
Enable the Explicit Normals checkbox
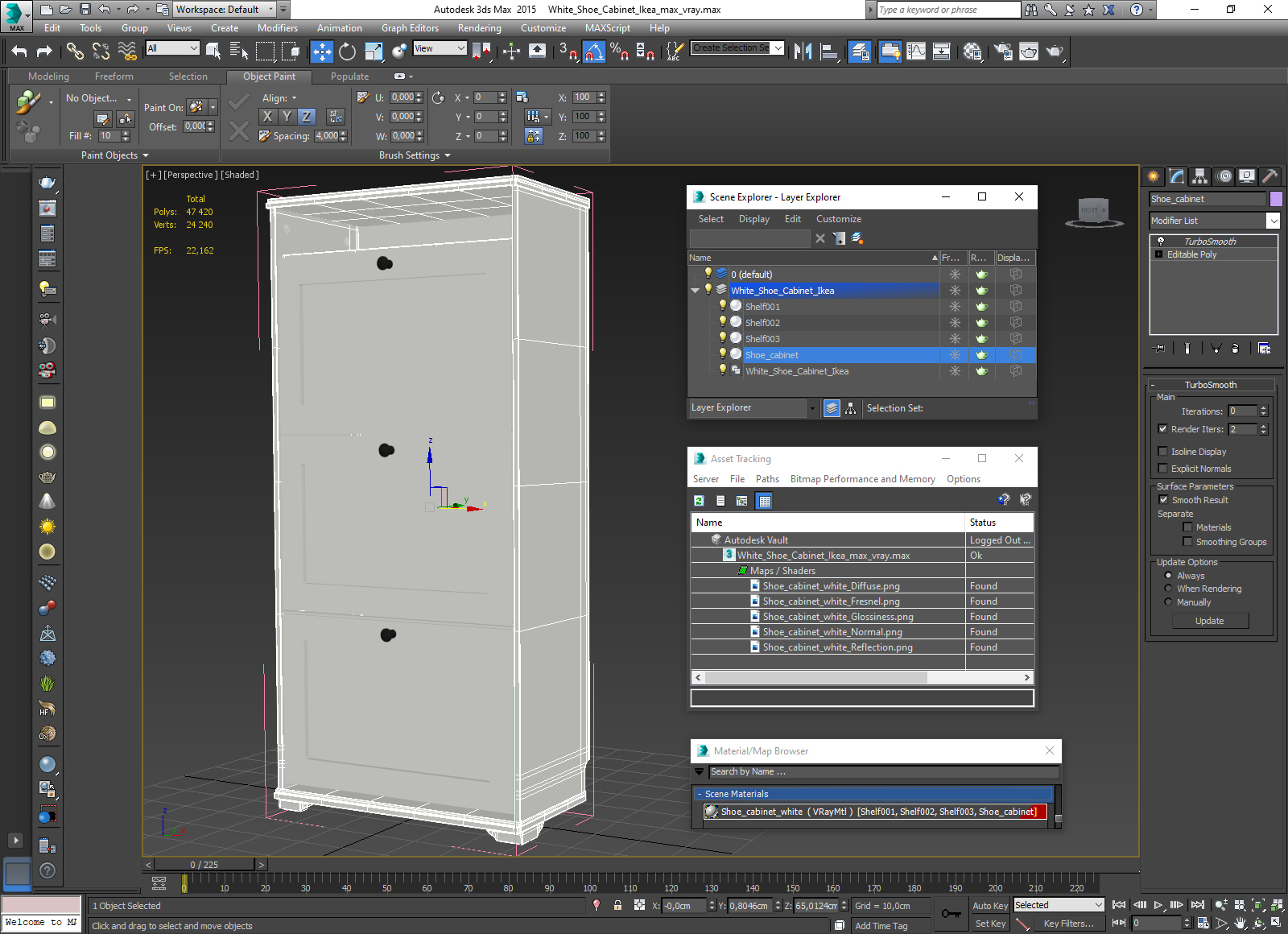point(1162,469)
